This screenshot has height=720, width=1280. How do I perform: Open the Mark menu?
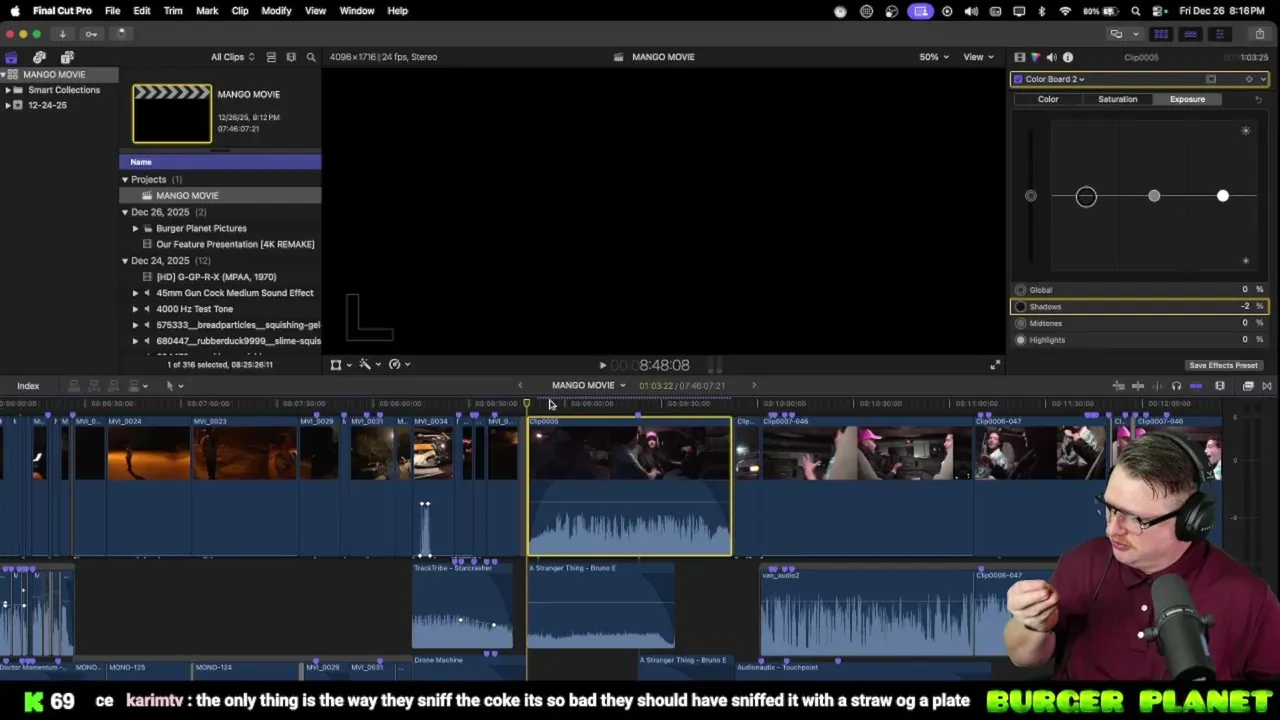coord(207,11)
